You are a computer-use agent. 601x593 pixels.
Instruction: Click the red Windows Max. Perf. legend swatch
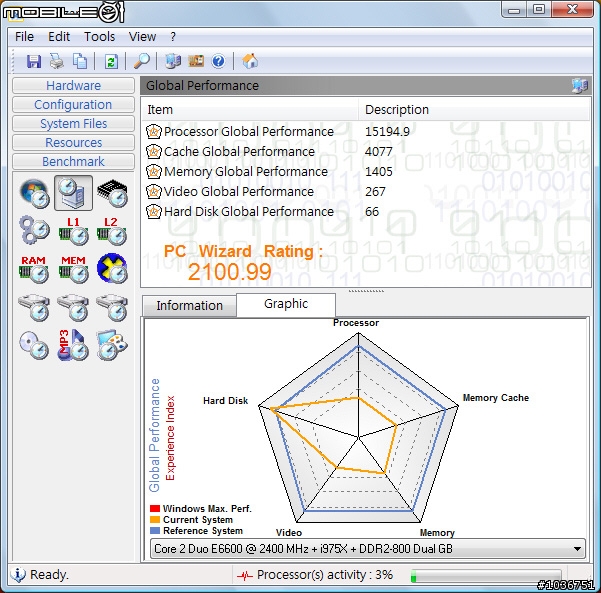coord(155,509)
